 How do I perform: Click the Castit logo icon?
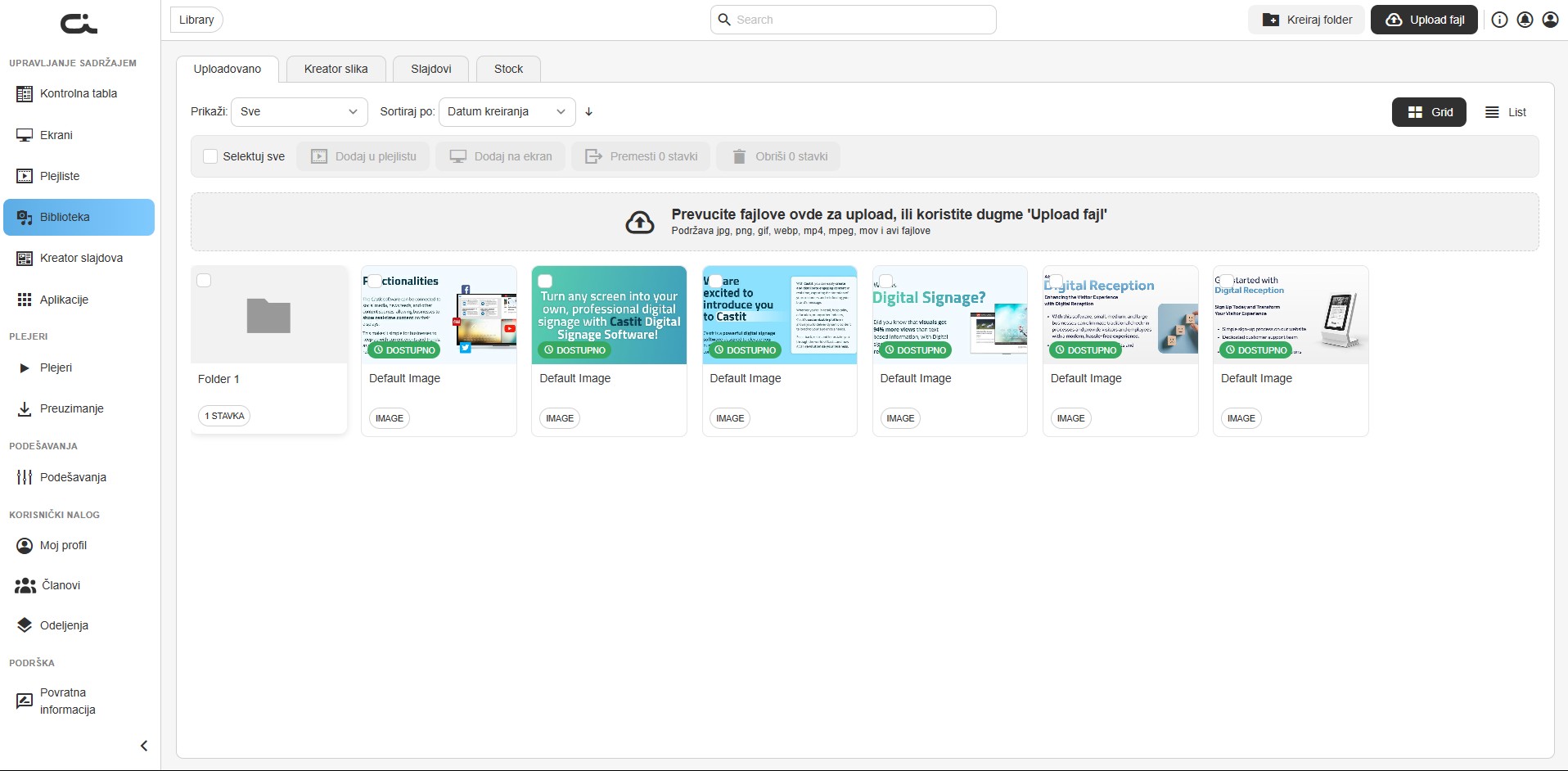pyautogui.click(x=79, y=24)
